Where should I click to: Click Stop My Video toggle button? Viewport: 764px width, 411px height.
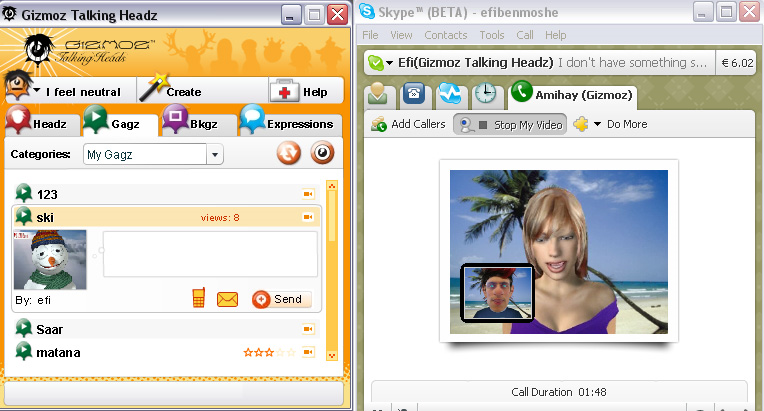[x=510, y=124]
